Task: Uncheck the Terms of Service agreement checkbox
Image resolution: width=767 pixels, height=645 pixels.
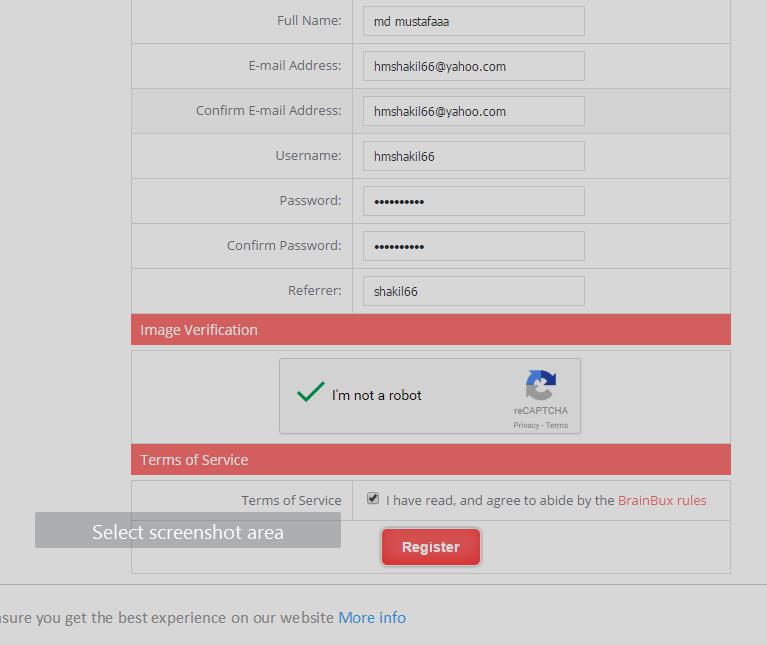Action: pyautogui.click(x=373, y=498)
